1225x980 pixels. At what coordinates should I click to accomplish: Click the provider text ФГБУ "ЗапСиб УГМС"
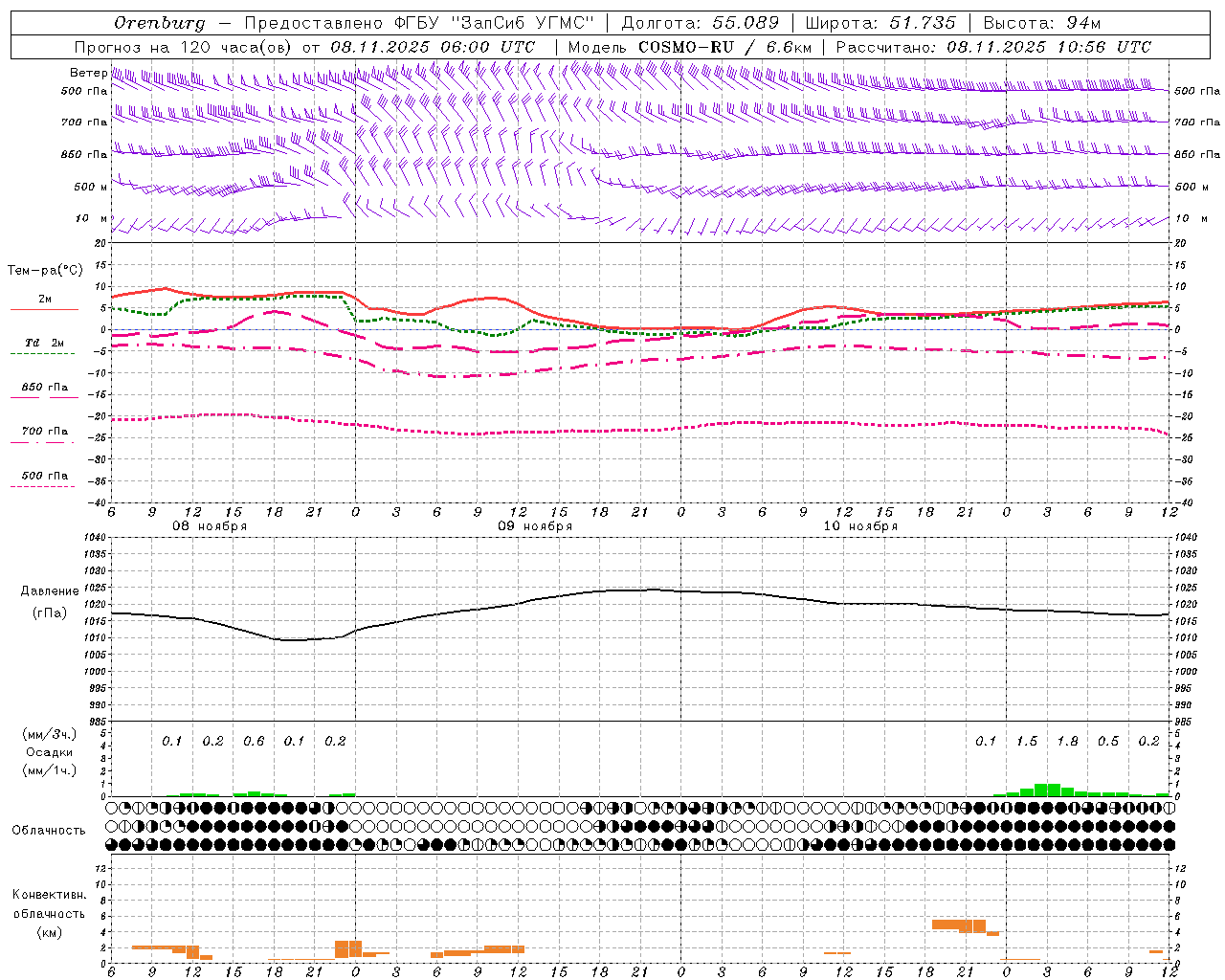pyautogui.click(x=495, y=23)
